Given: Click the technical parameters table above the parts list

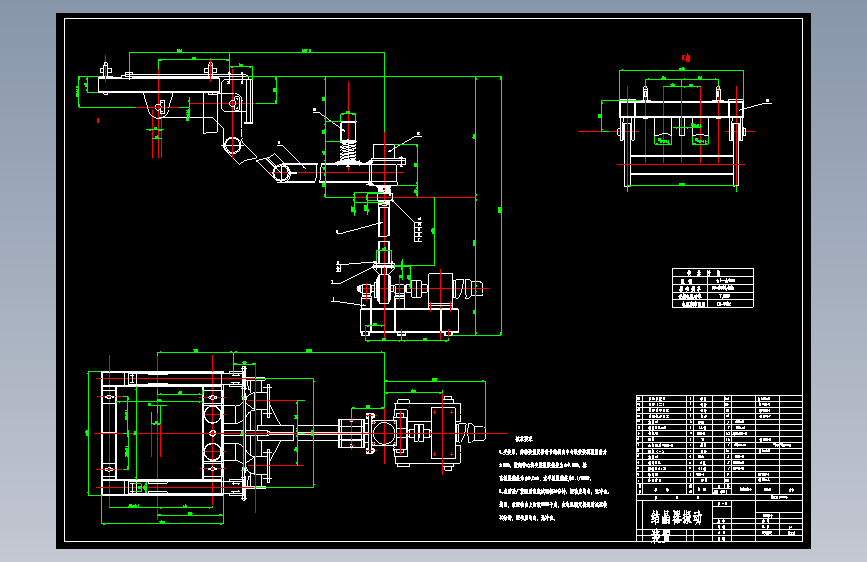Looking at the screenshot, I should pyautogui.click(x=713, y=288).
